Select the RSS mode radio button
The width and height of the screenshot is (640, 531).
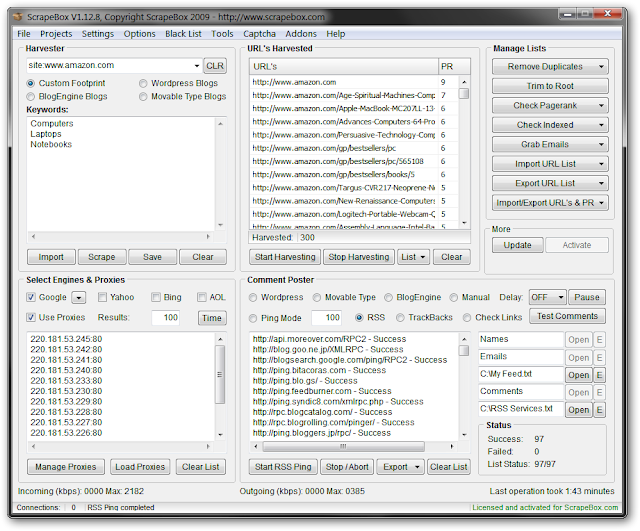359,318
